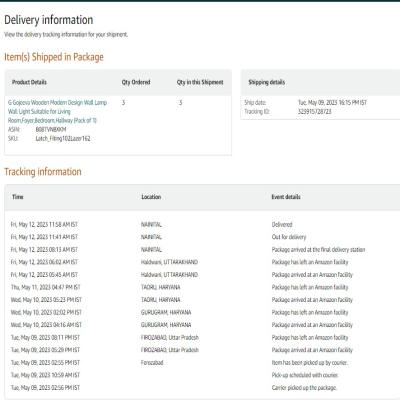Click the Tracking information section heading
Viewport: 400px width, 400px height.
tap(43, 172)
